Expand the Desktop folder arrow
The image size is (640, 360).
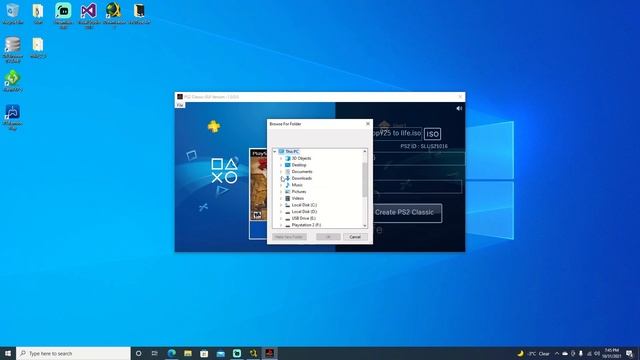click(281, 165)
